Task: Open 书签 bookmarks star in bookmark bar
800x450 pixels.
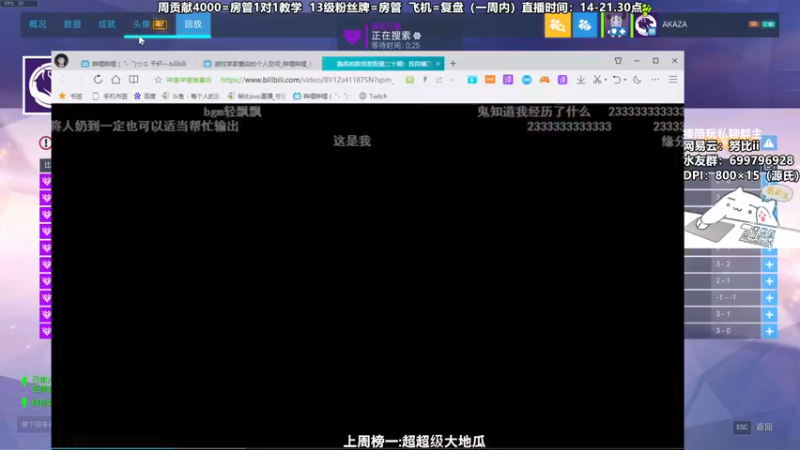Action: pyautogui.click(x=70, y=96)
